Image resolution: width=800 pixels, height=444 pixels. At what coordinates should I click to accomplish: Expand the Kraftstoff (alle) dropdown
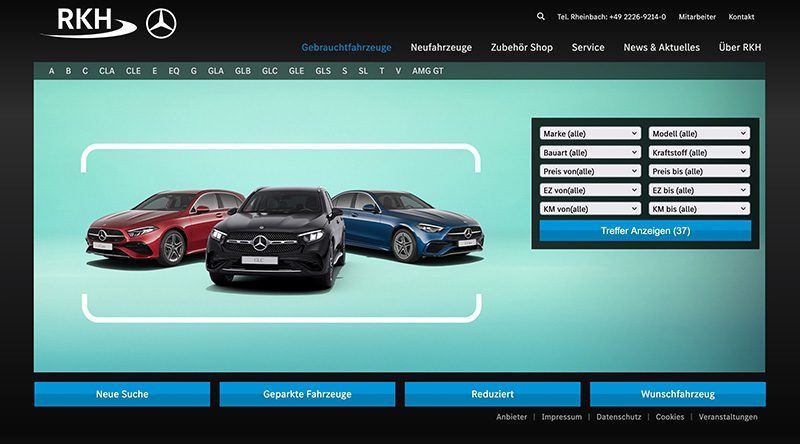[699, 152]
